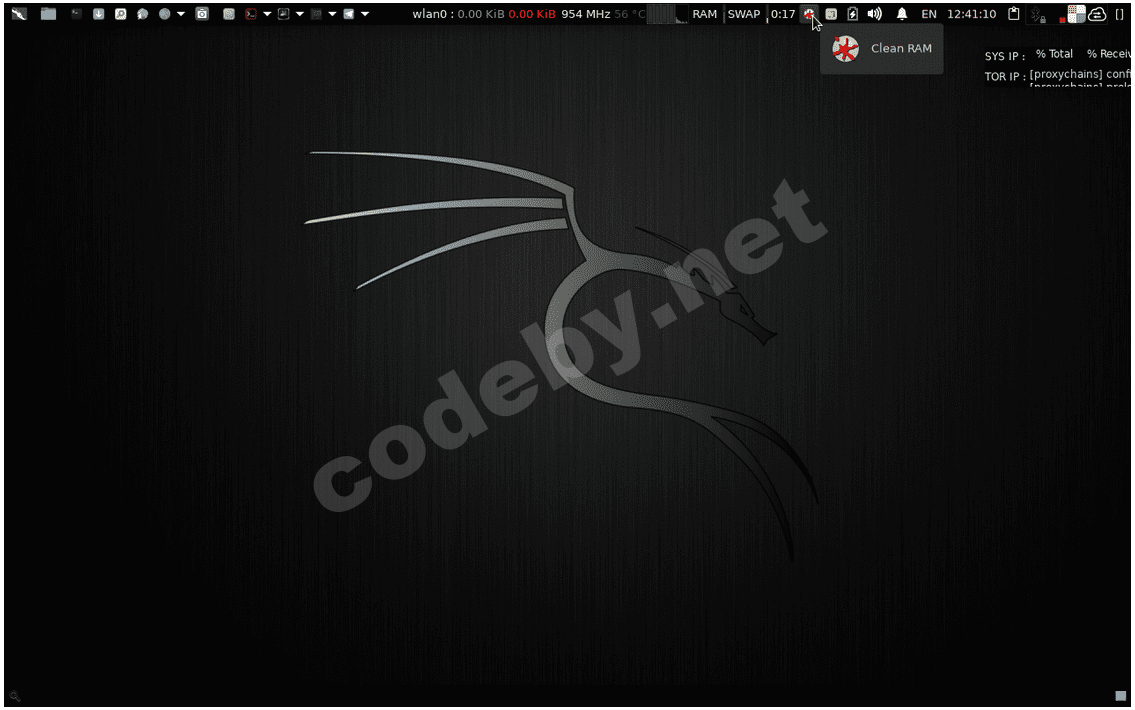1135x710 pixels.
Task: Click the download arrow launcher icon
Action: coord(98,14)
